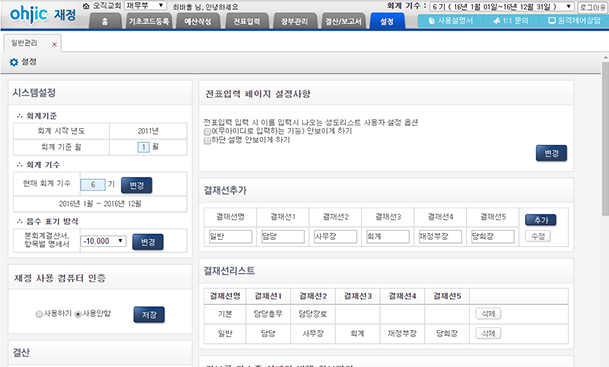
Task: Click 저장 button for computer authentication
Action: tap(149, 315)
